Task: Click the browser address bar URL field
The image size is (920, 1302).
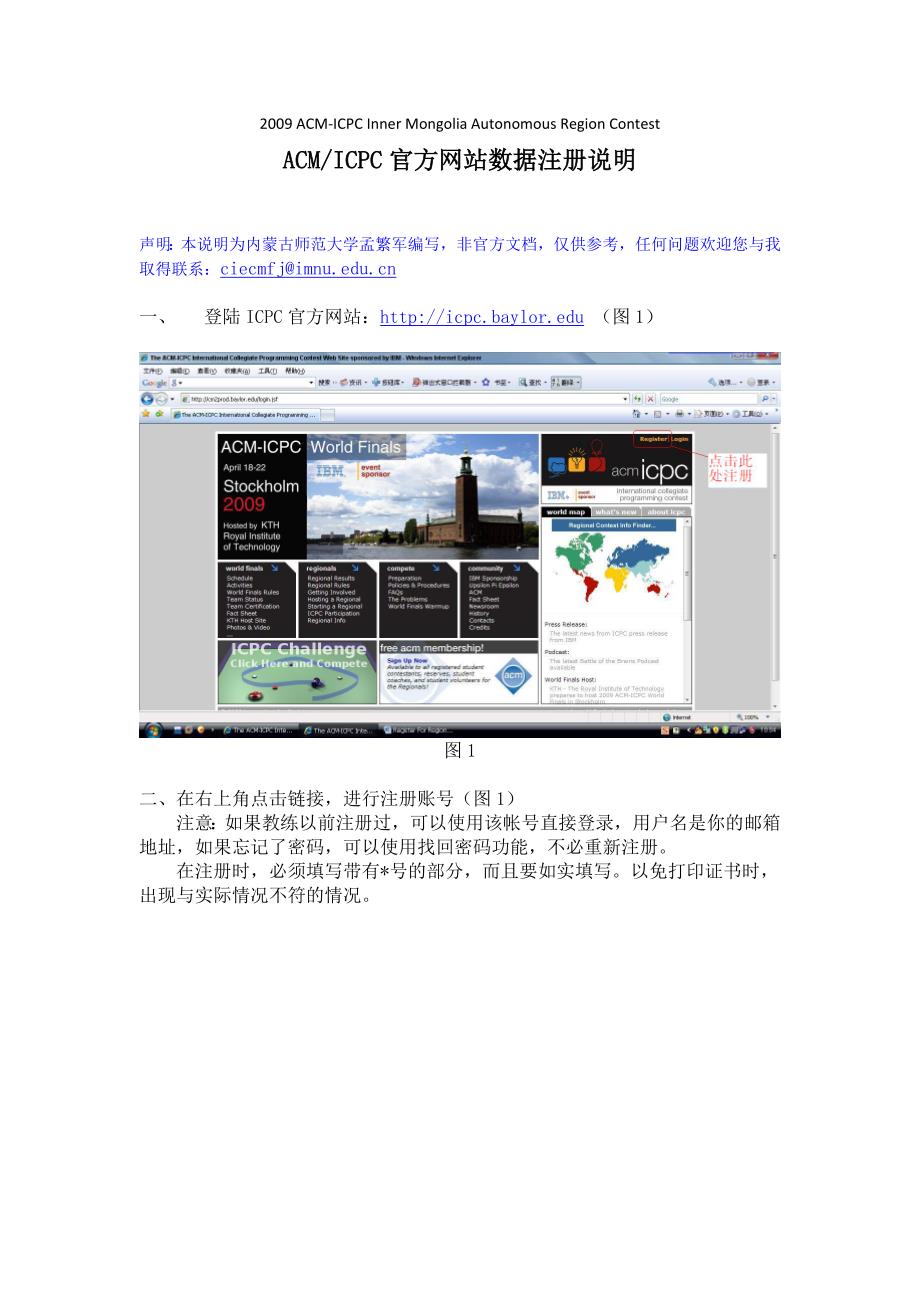Action: coord(400,399)
